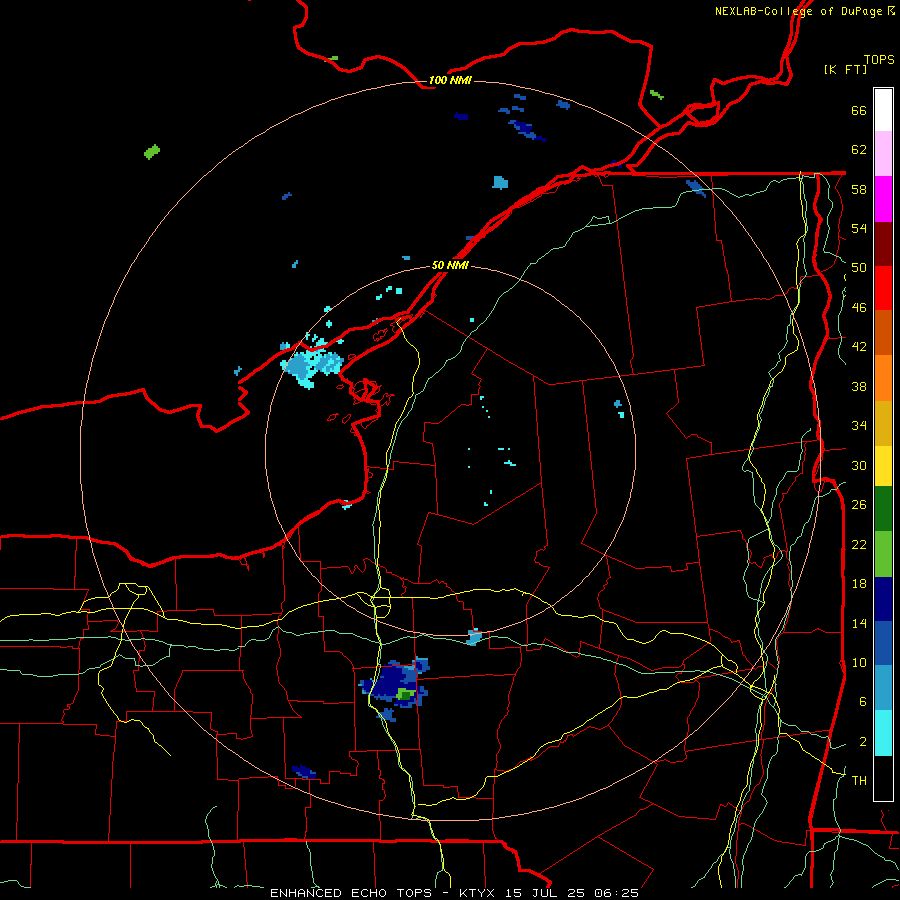Click the ENHANCED ECHO TOPS title text
Screen dimensions: 900x900
351,893
